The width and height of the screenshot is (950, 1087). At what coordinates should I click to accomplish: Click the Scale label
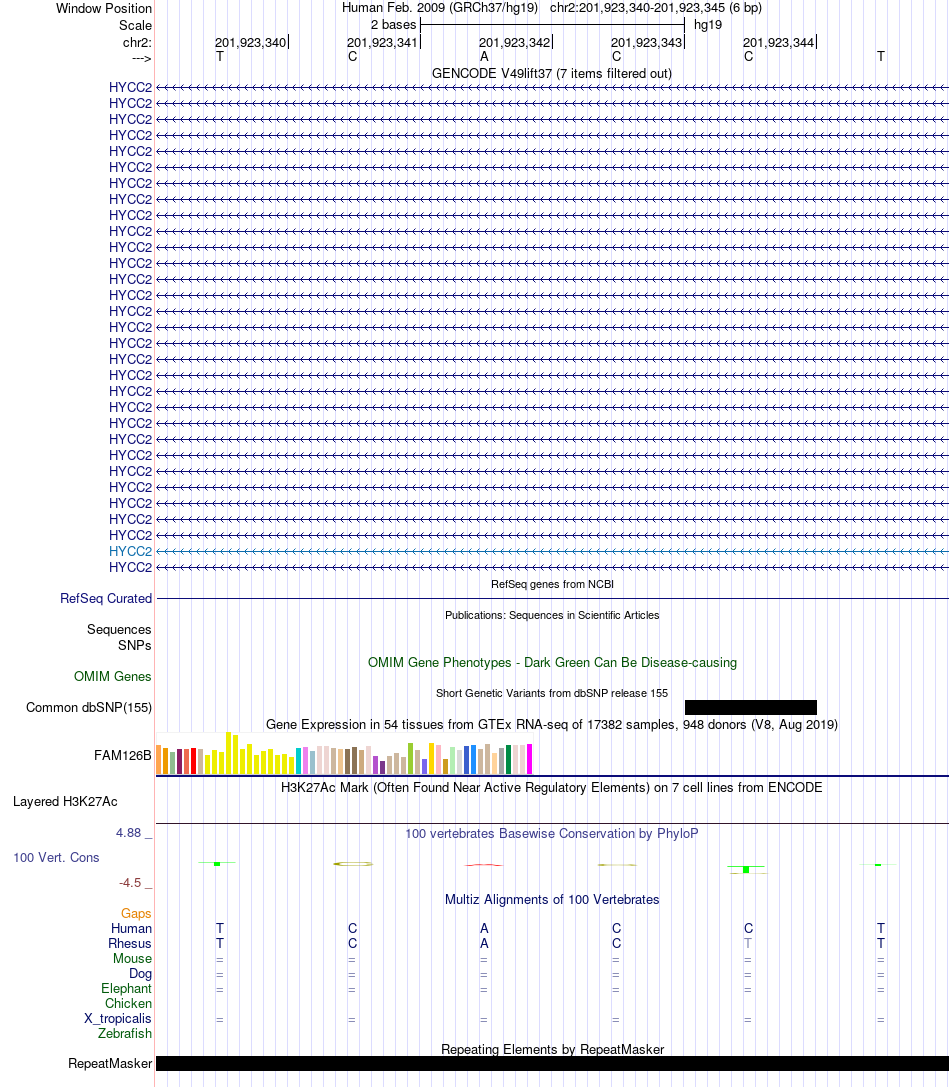[135, 26]
